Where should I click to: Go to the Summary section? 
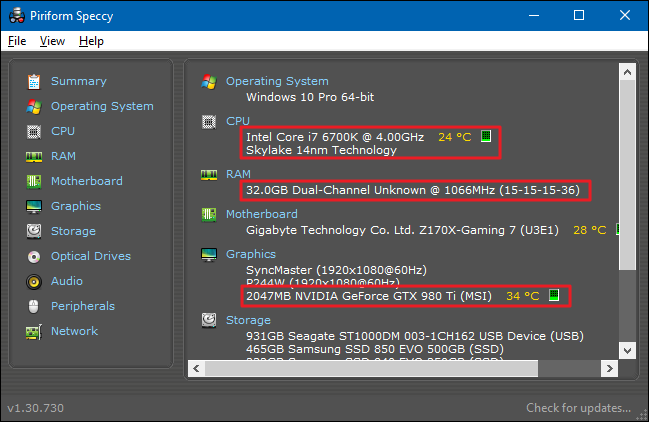79,81
